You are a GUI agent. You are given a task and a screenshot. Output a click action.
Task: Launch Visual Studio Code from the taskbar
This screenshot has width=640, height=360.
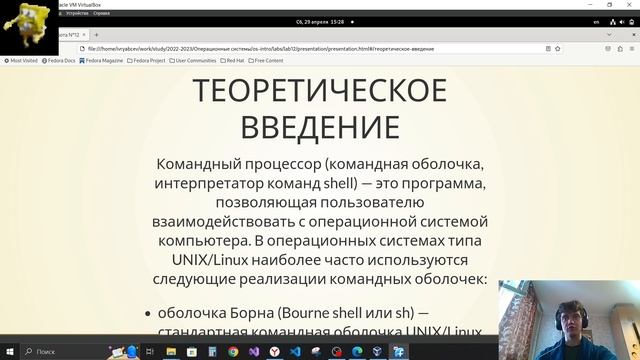coord(296,351)
